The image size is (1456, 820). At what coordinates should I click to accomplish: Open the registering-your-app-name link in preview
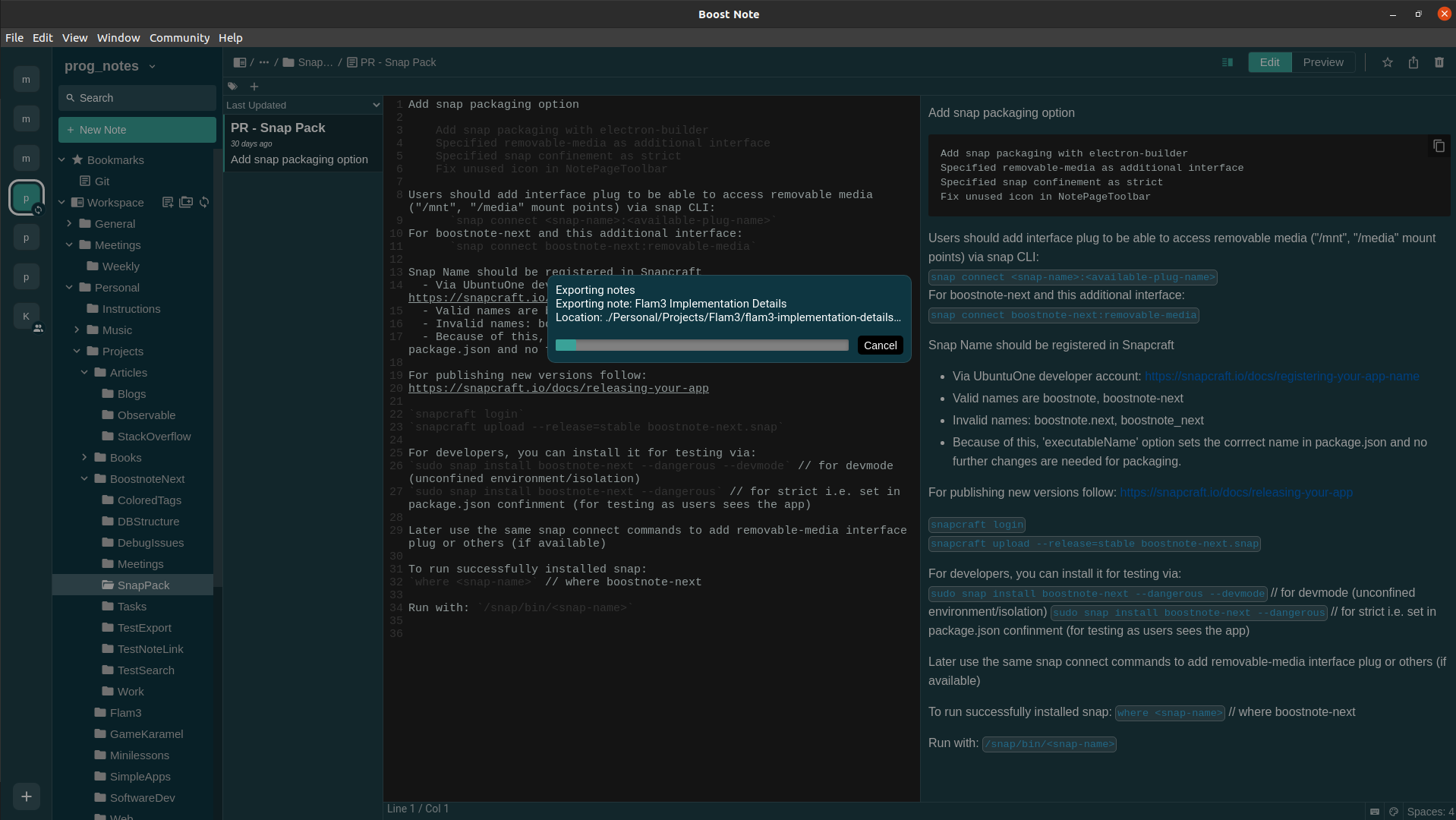[1281, 377]
